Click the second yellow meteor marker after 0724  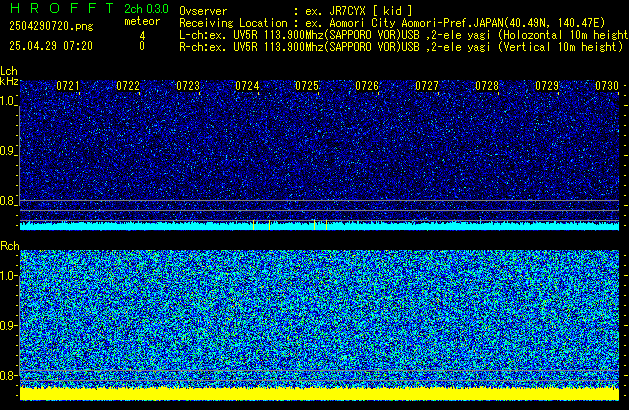(x=270, y=225)
